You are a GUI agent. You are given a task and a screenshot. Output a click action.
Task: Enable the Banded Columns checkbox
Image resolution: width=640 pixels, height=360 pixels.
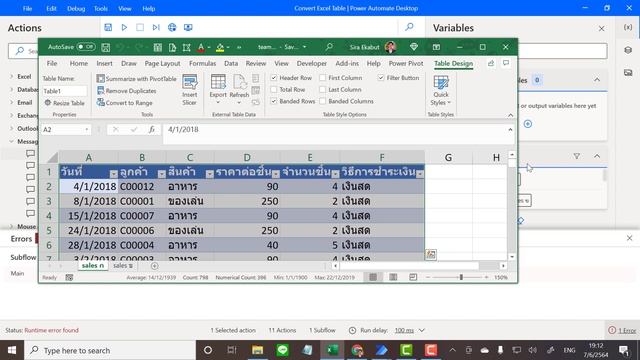point(322,101)
